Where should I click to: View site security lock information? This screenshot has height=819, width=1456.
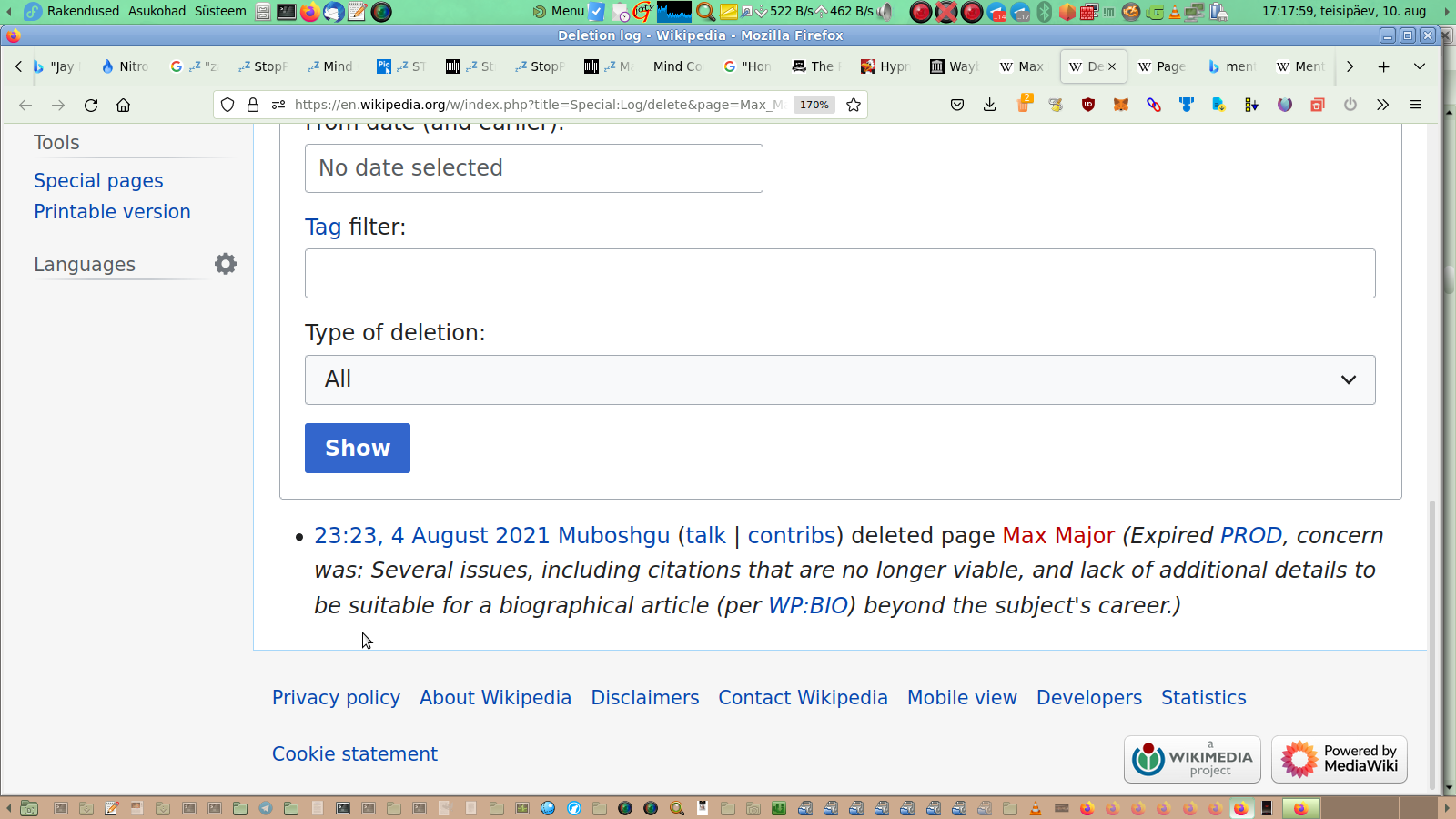pos(253,105)
